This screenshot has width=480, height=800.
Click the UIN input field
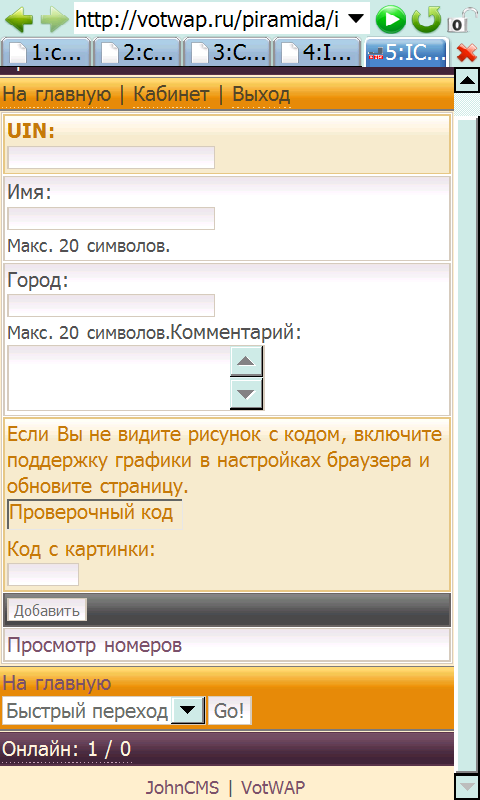pyautogui.click(x=111, y=157)
